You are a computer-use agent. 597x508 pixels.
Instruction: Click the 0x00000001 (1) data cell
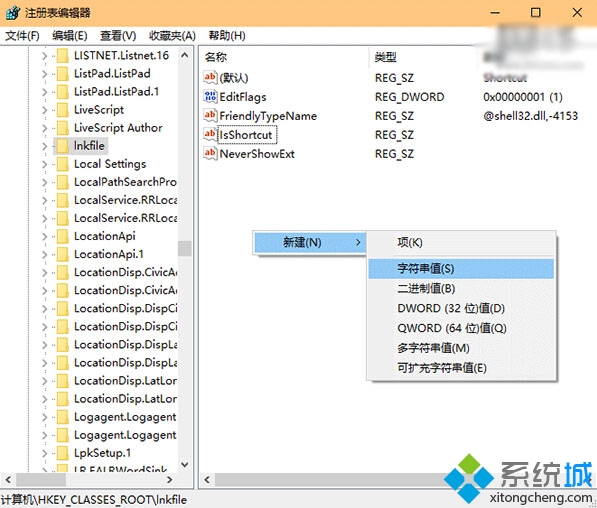pos(523,97)
